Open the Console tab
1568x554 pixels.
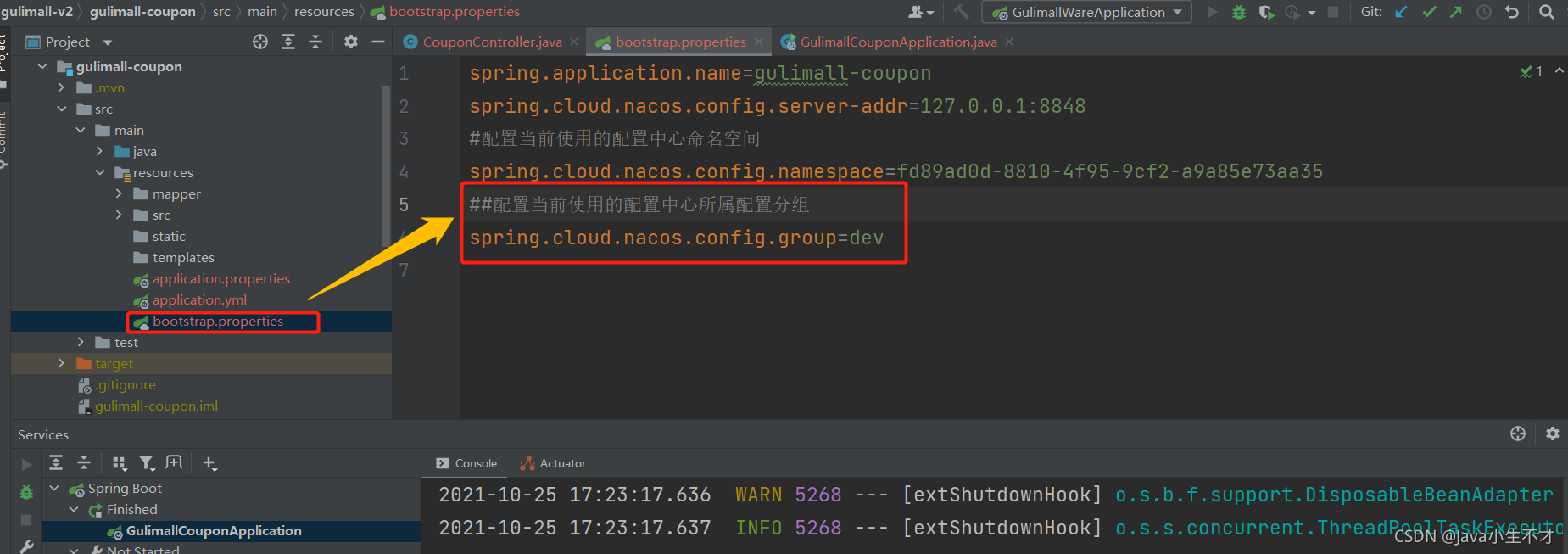[466, 463]
